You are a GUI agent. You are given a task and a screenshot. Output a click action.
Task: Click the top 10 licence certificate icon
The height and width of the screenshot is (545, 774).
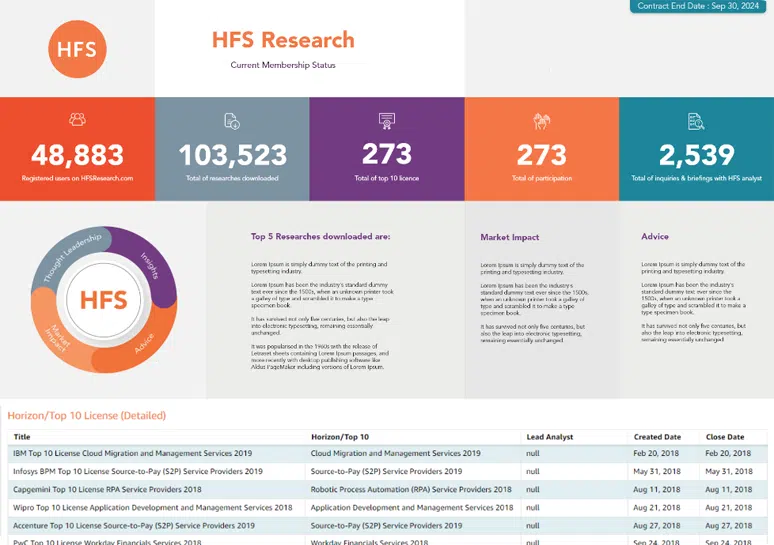[x=387, y=121]
